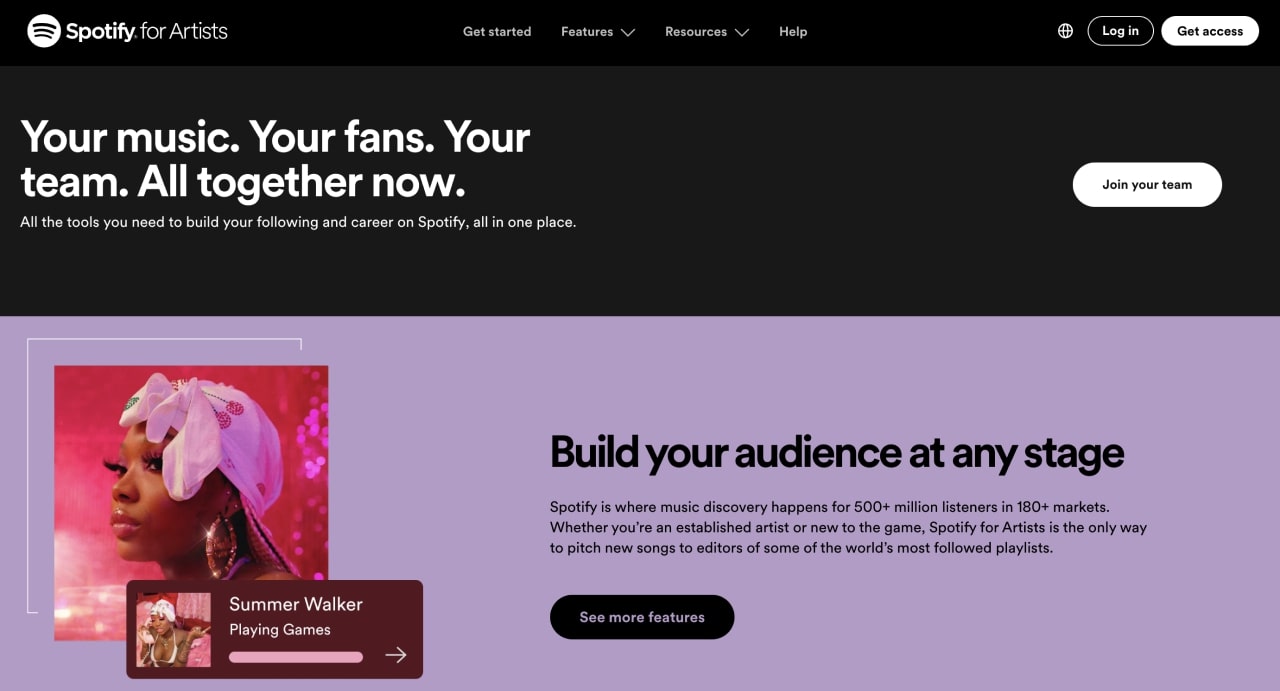The height and width of the screenshot is (691, 1280).
Task: Click the Spotify for Artists logo
Action: pyautogui.click(x=126, y=31)
